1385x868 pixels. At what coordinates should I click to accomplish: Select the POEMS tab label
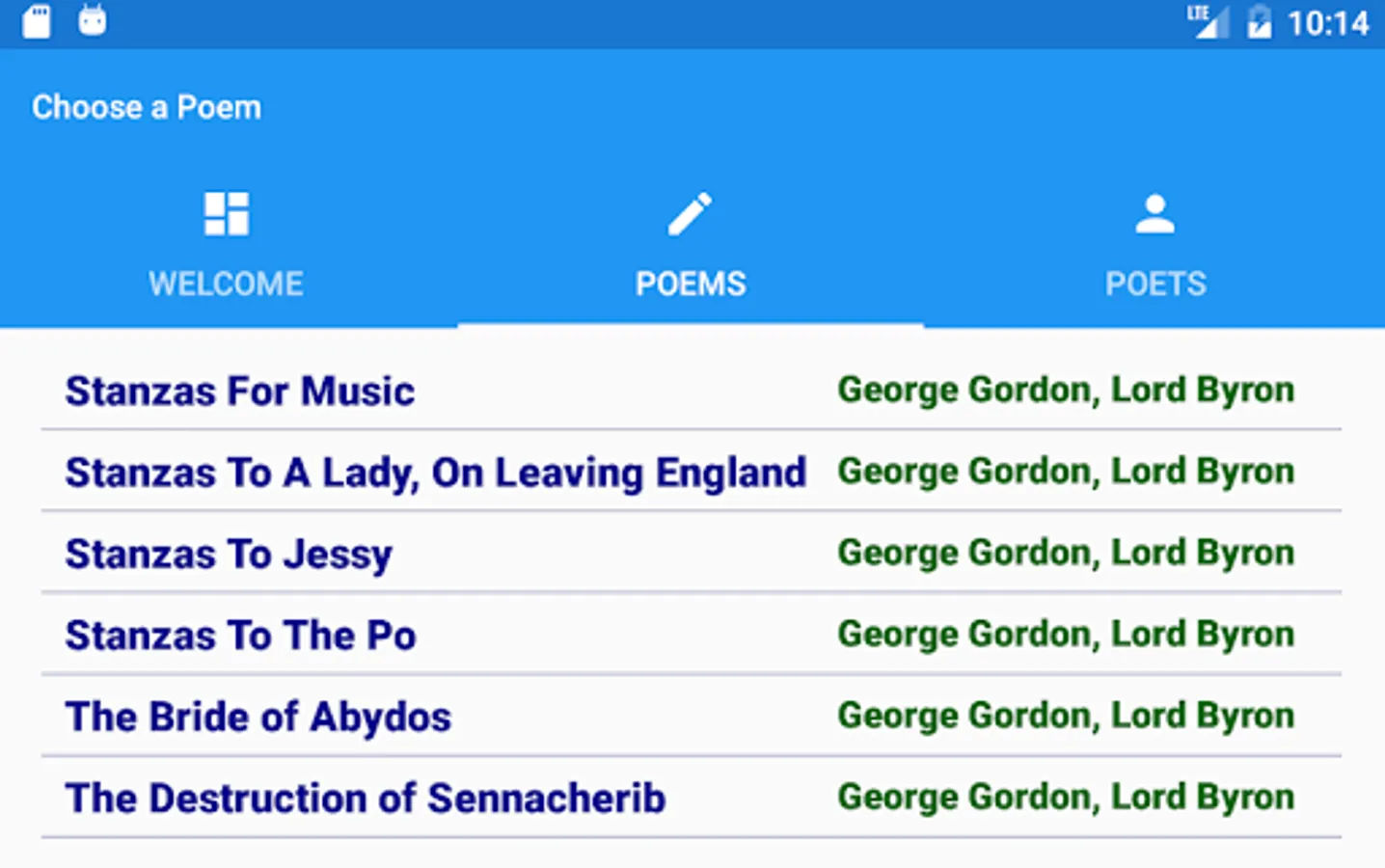pyautogui.click(x=691, y=284)
